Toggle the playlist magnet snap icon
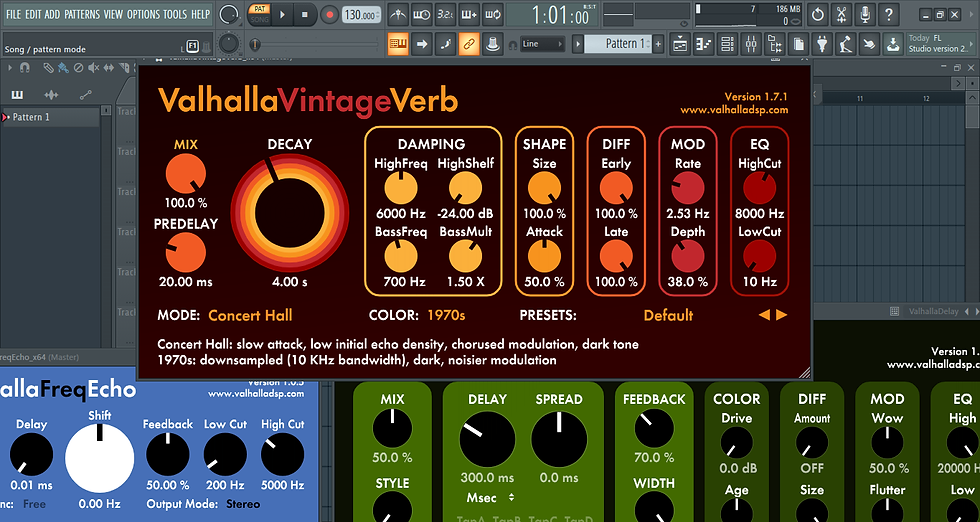Screen dimensions: 980x522 coord(25,68)
